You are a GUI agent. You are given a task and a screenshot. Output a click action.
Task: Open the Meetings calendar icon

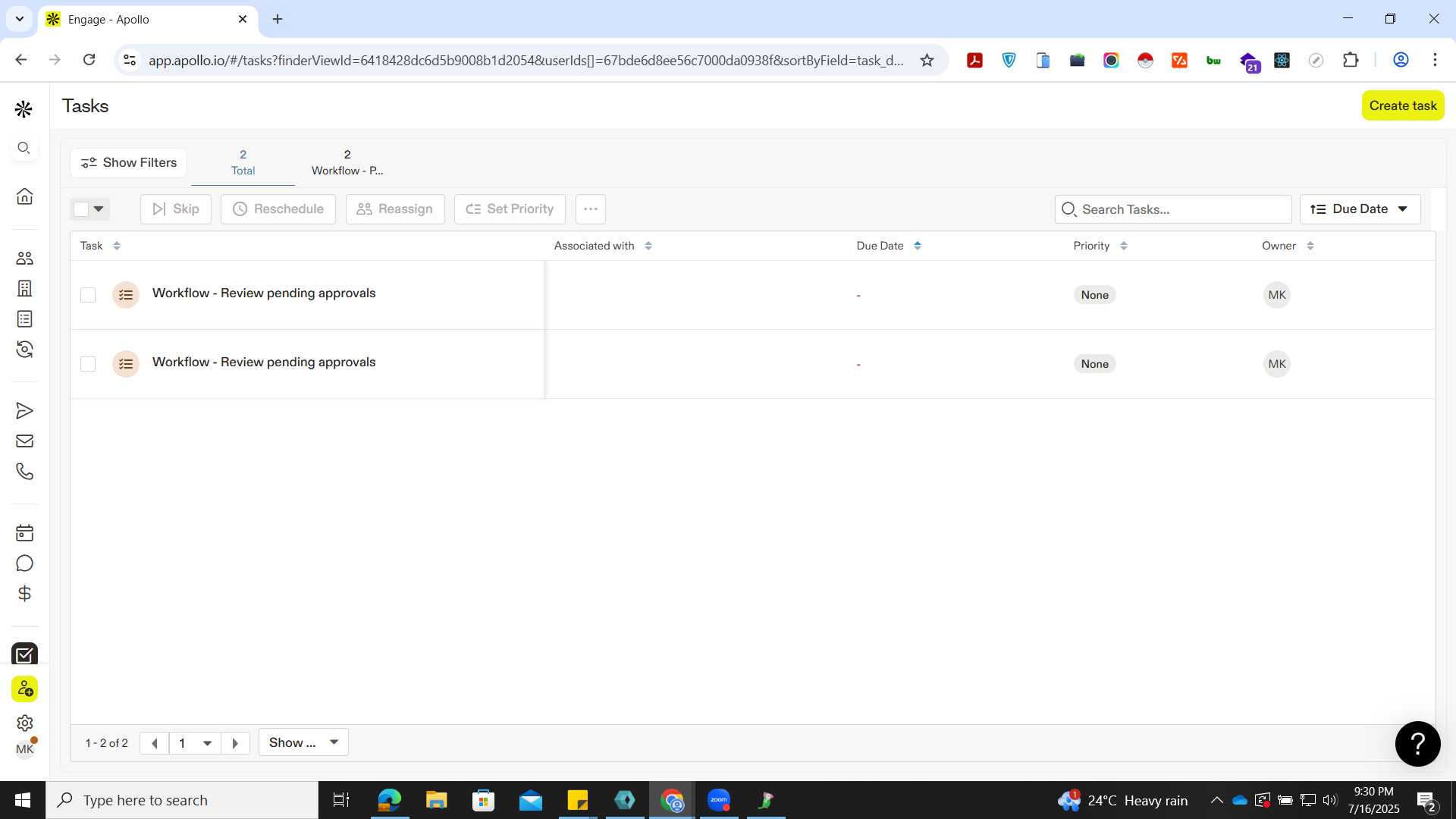click(24, 533)
